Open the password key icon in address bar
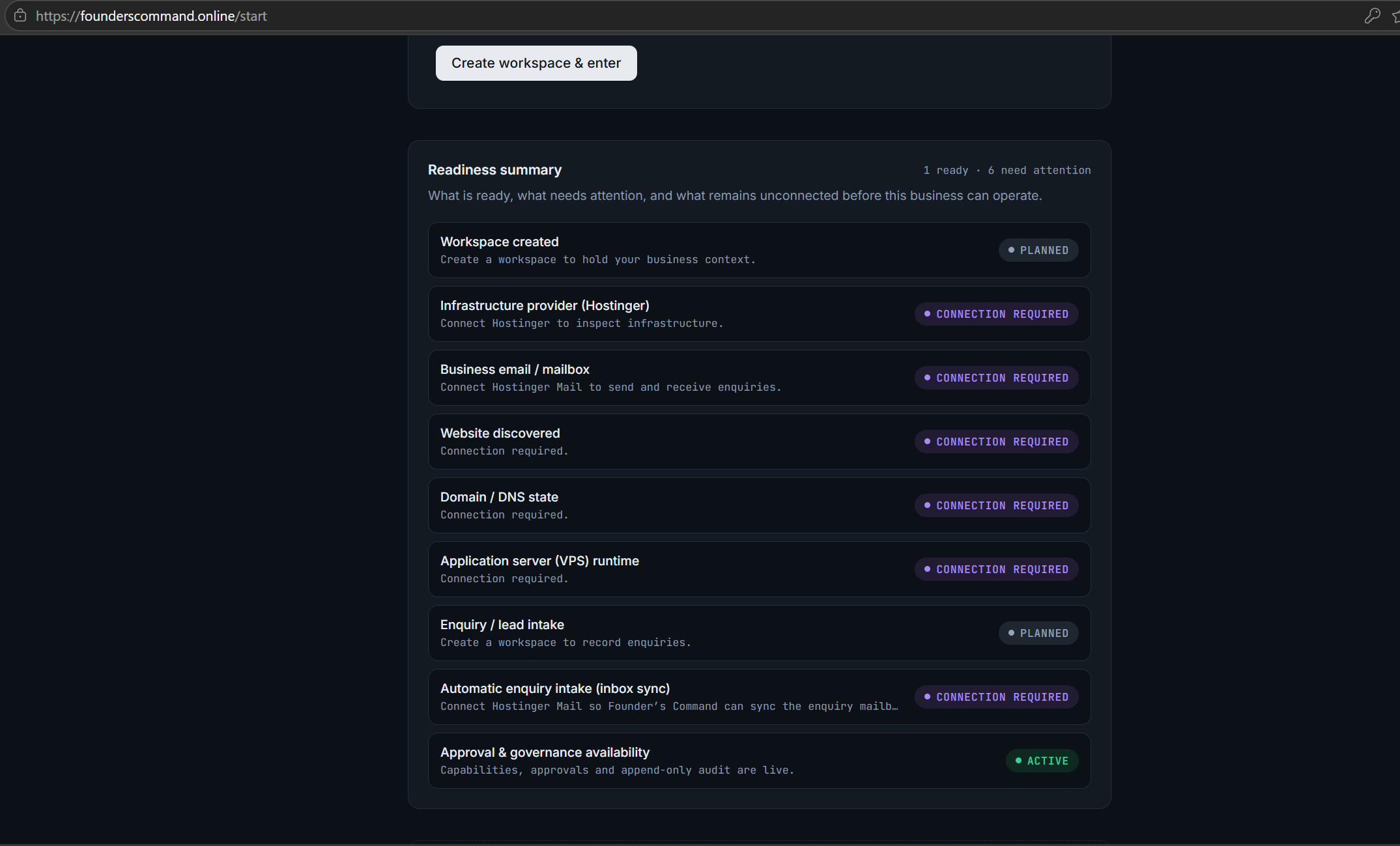This screenshot has width=1400, height=846. click(1372, 16)
